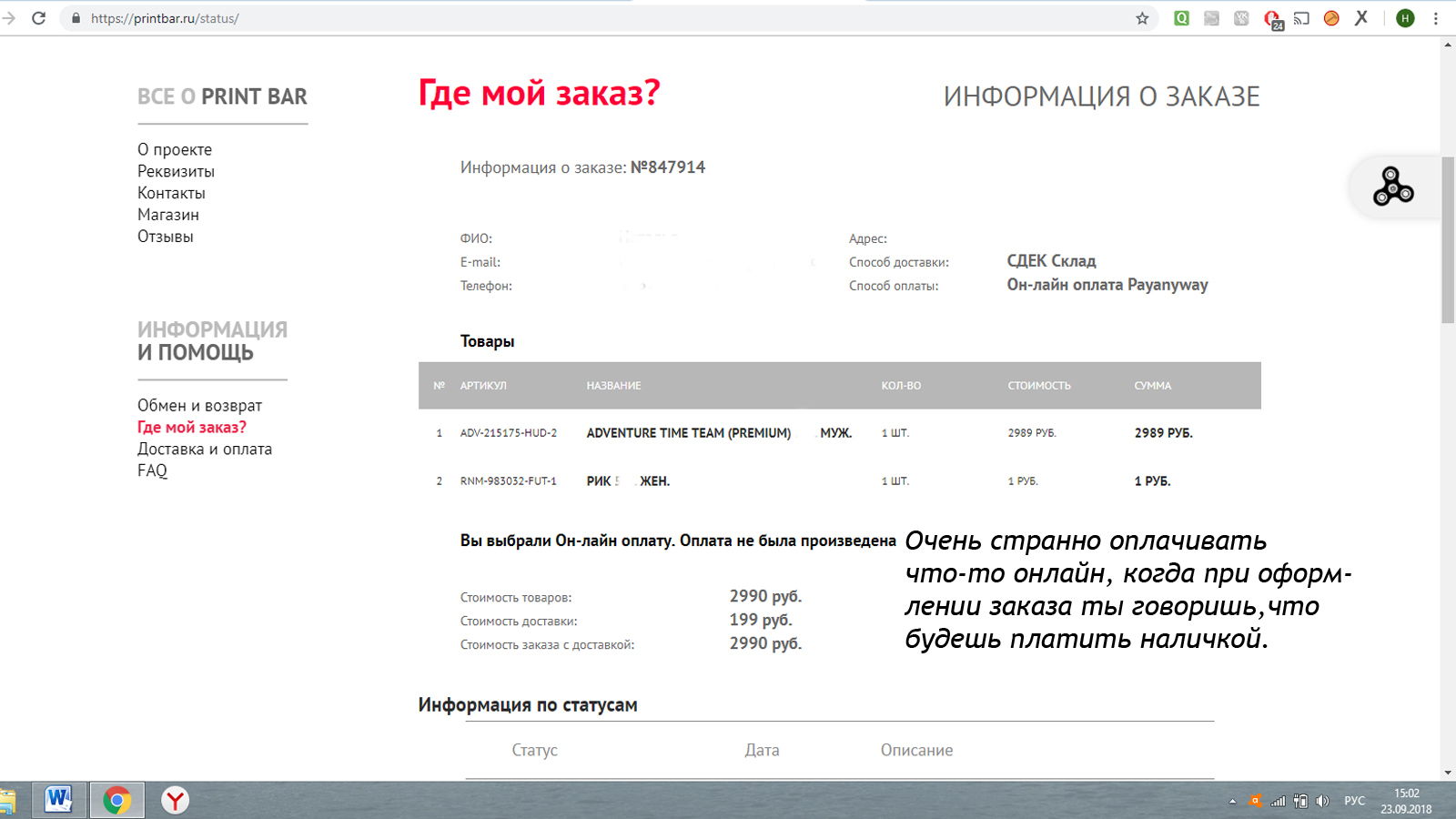This screenshot has height=819, width=1456.
Task: Open the 'Контакты' link
Action: pyautogui.click(x=171, y=193)
